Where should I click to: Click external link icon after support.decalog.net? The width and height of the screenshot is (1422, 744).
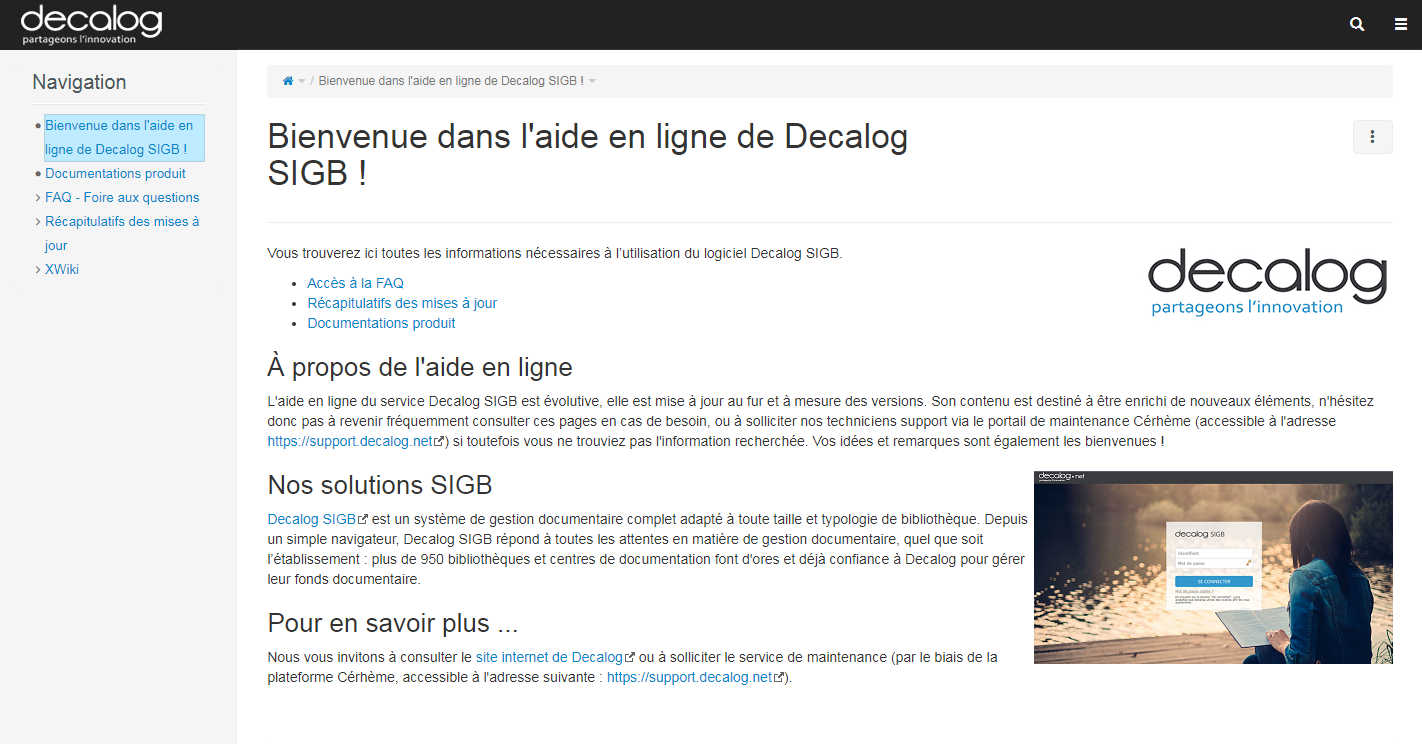(438, 440)
